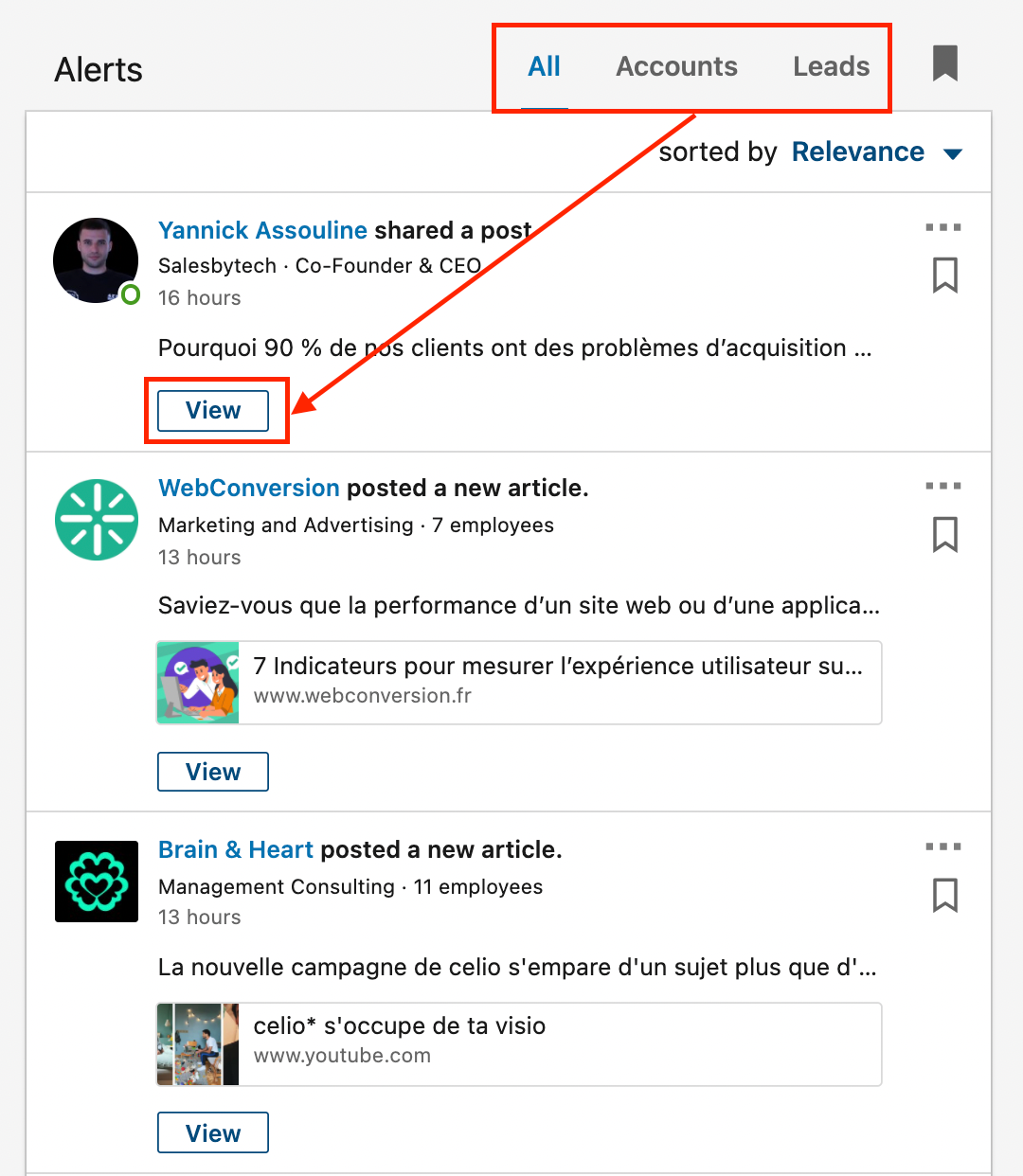View the WebConversion article alert
Viewport: 1023px width, 1176px height.
click(x=213, y=772)
